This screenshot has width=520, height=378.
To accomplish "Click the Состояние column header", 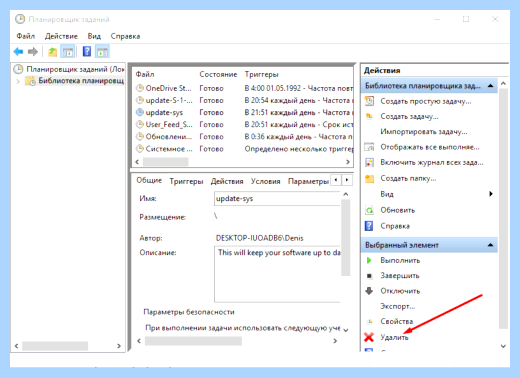I will click(218, 74).
